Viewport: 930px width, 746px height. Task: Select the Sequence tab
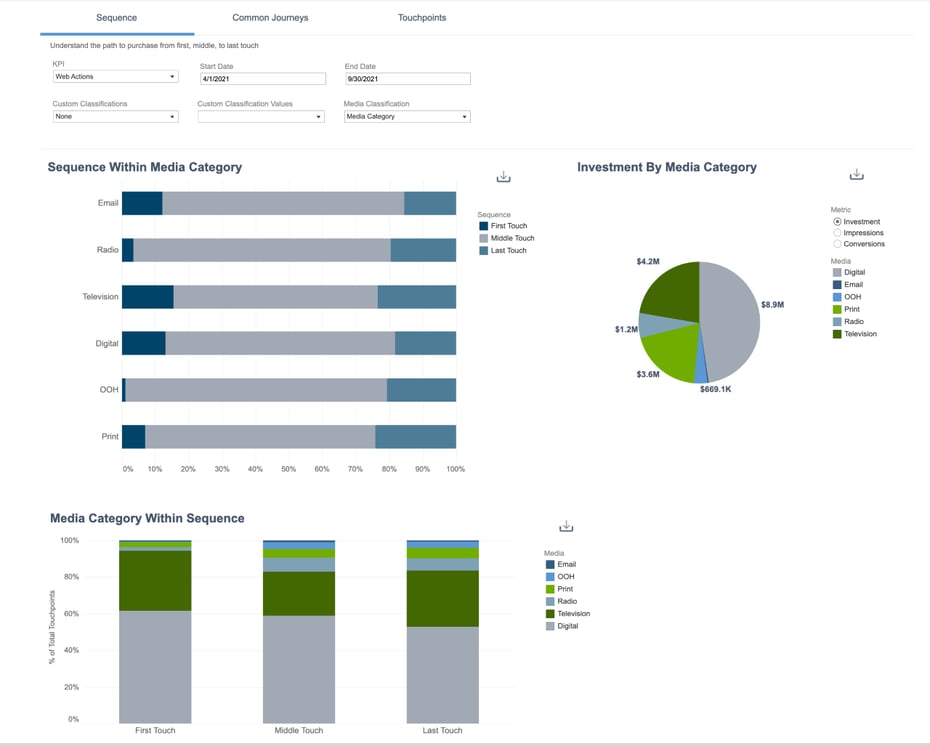117,18
